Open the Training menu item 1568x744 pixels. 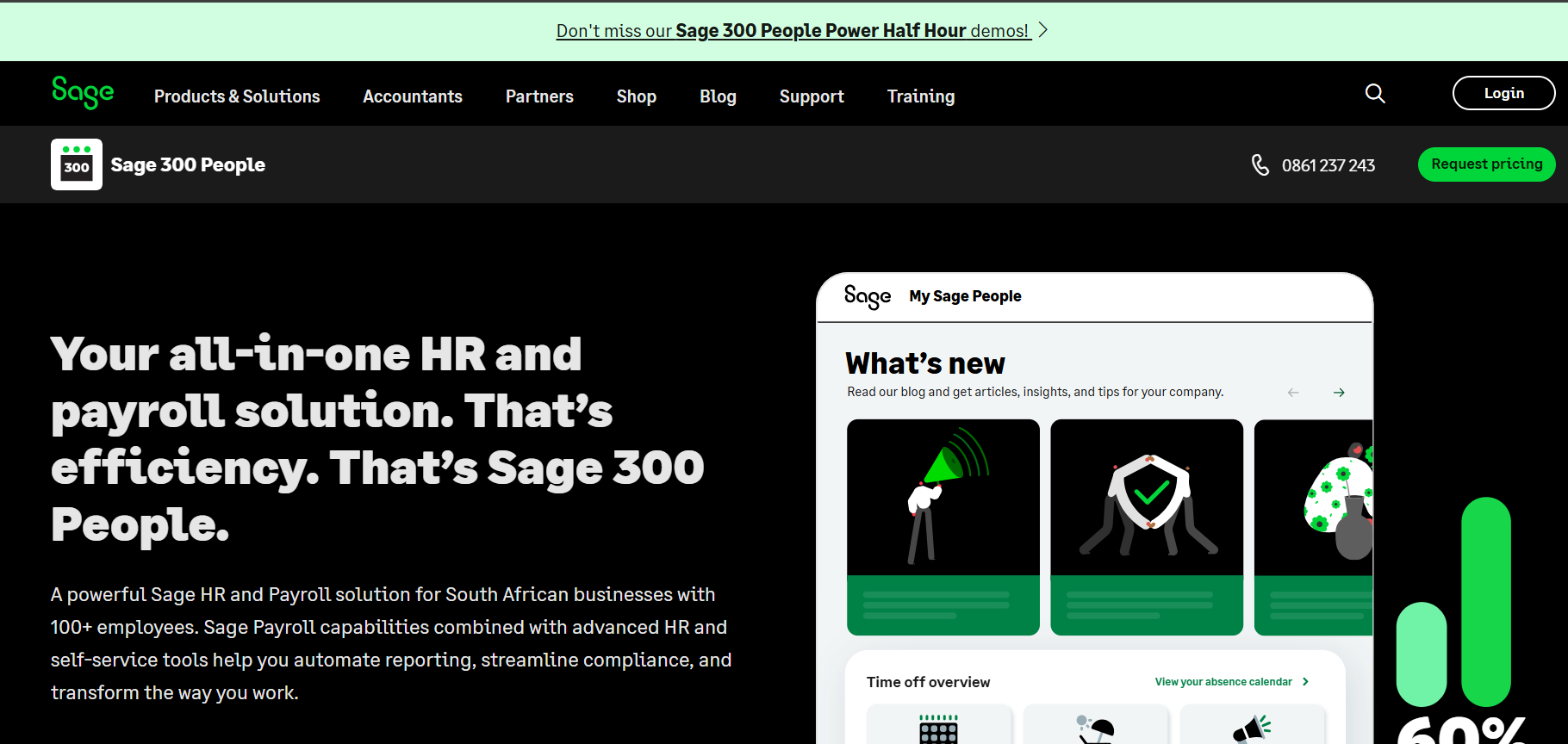click(x=921, y=96)
